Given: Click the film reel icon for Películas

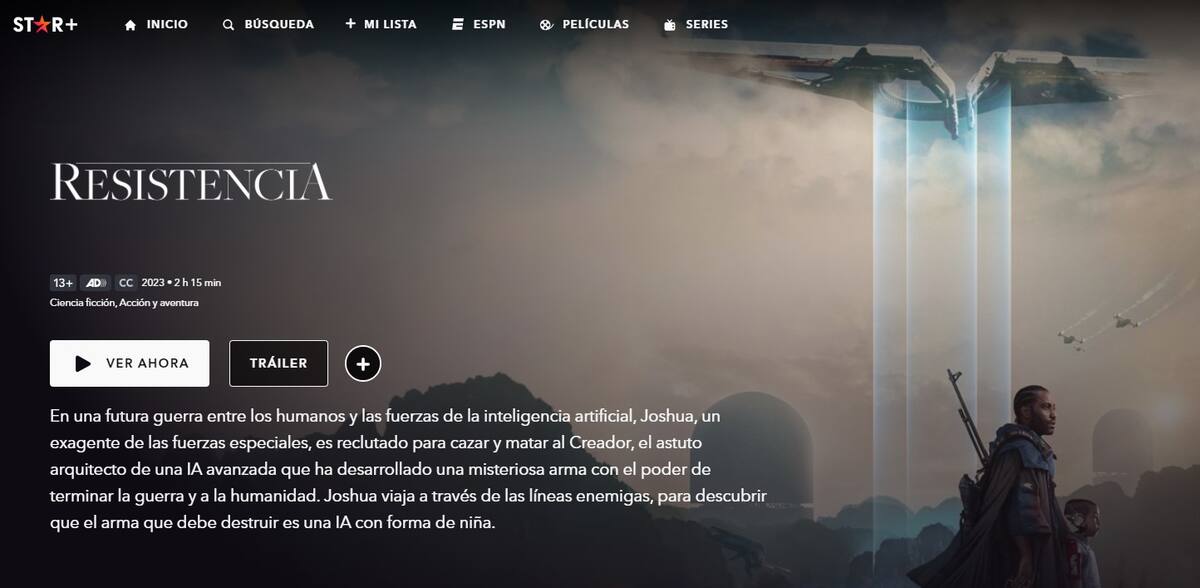Looking at the screenshot, I should coord(546,25).
